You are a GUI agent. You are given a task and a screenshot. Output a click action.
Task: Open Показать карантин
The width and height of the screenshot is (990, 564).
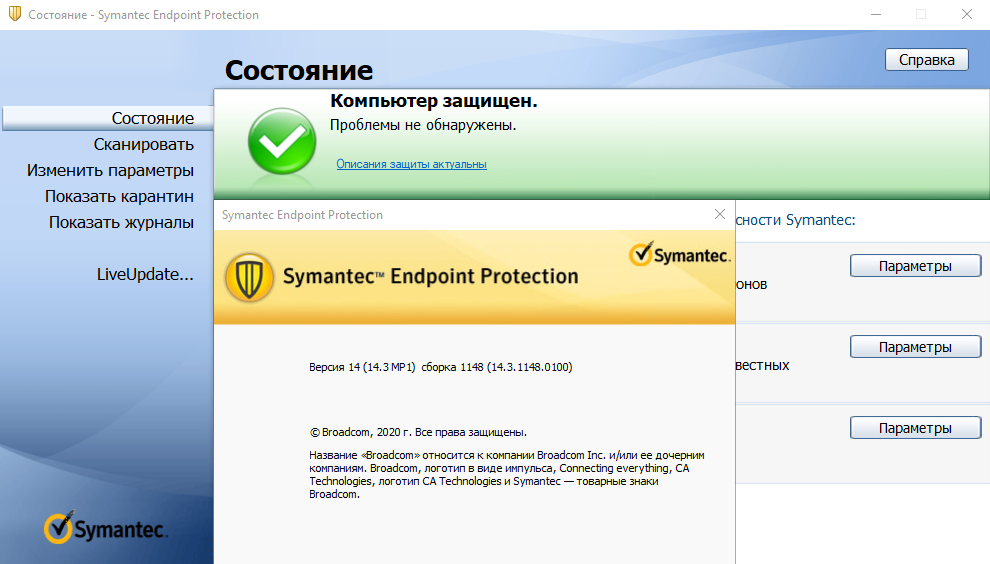tap(119, 196)
